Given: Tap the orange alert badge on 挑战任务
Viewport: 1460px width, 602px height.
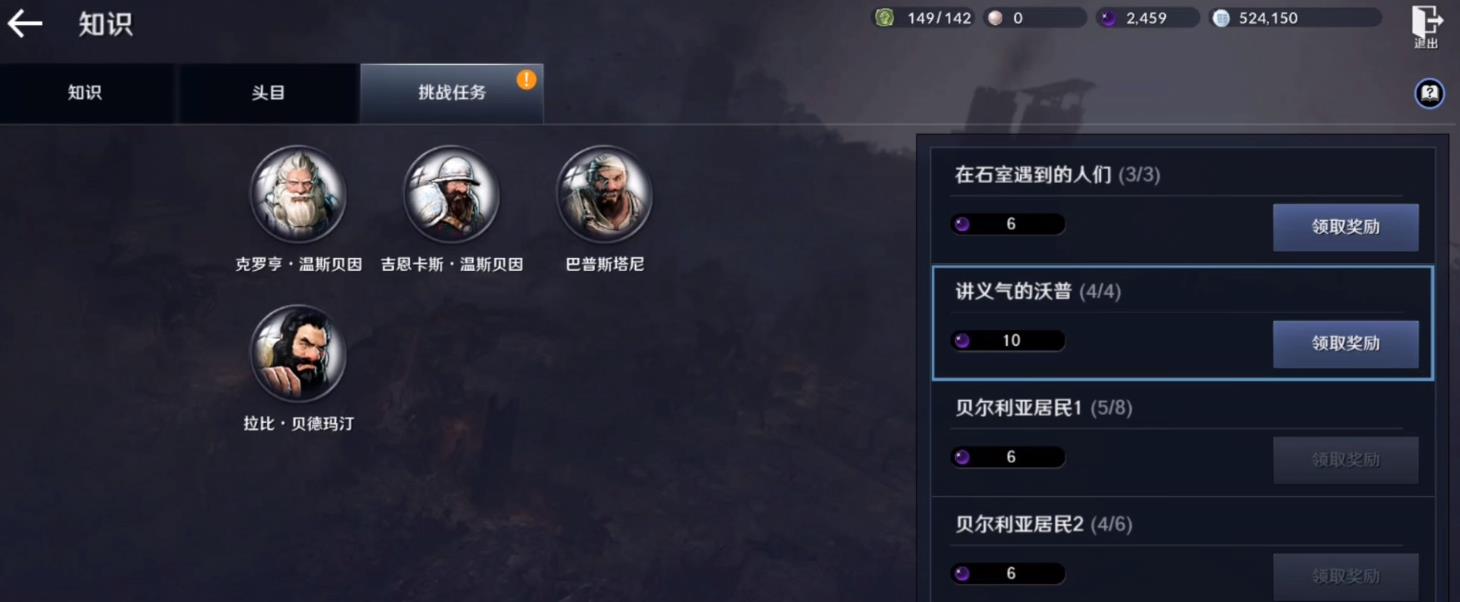Looking at the screenshot, I should pyautogui.click(x=526, y=80).
